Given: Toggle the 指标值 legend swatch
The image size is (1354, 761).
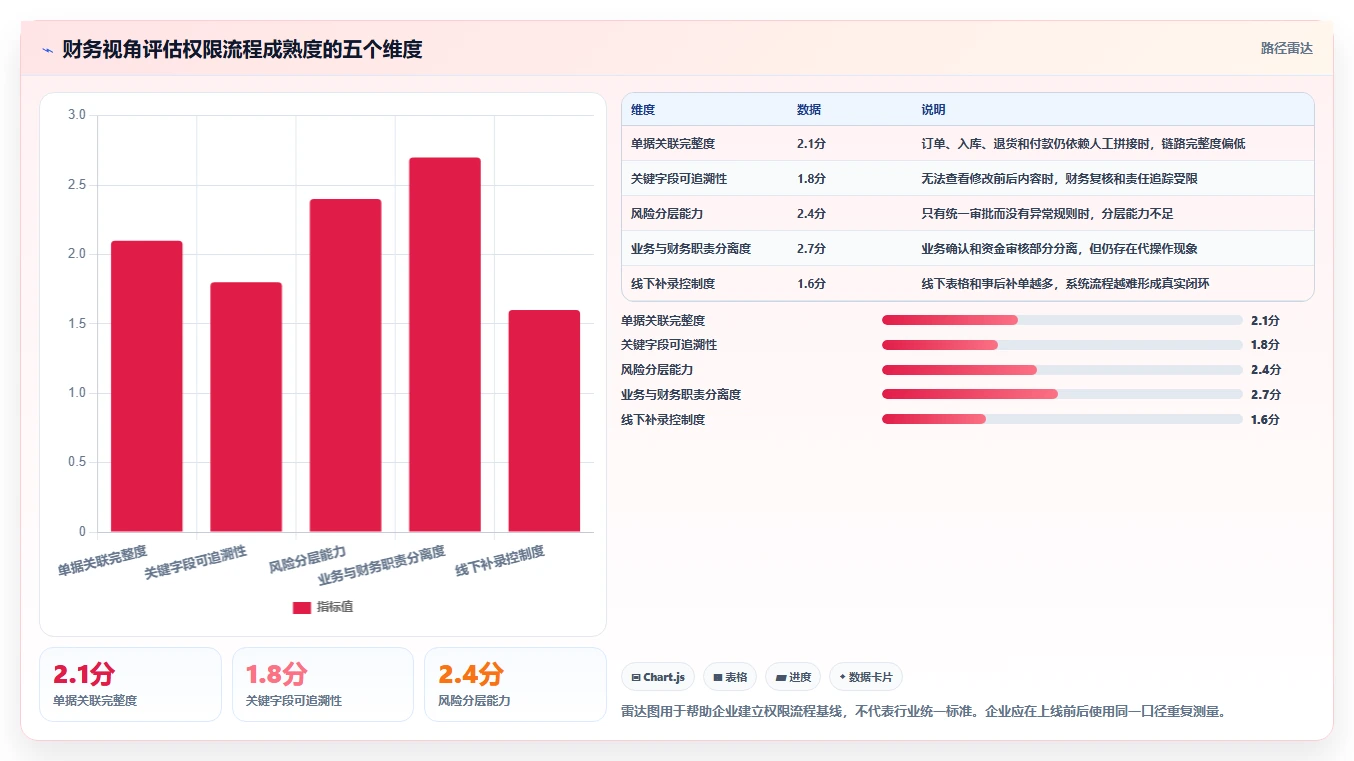Looking at the screenshot, I should click(302, 608).
